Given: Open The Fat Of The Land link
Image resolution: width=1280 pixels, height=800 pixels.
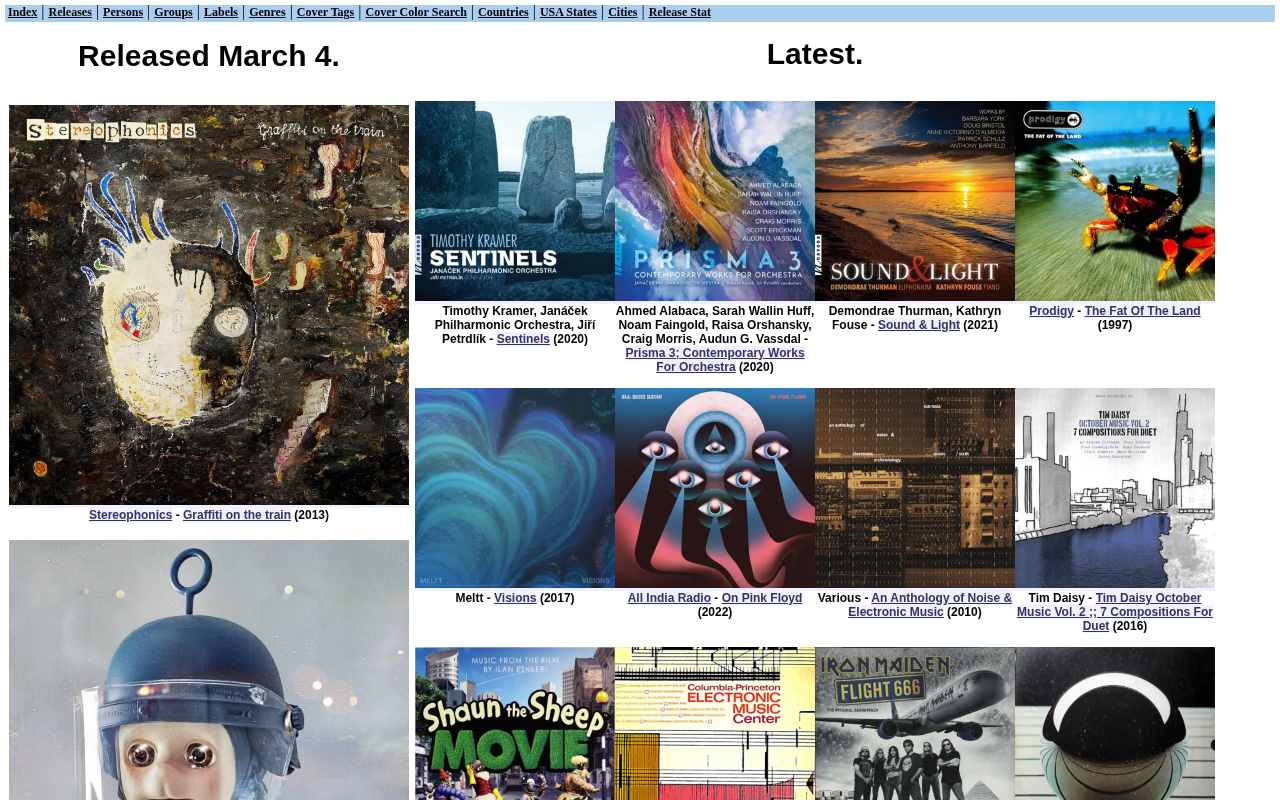Looking at the screenshot, I should (1142, 311).
